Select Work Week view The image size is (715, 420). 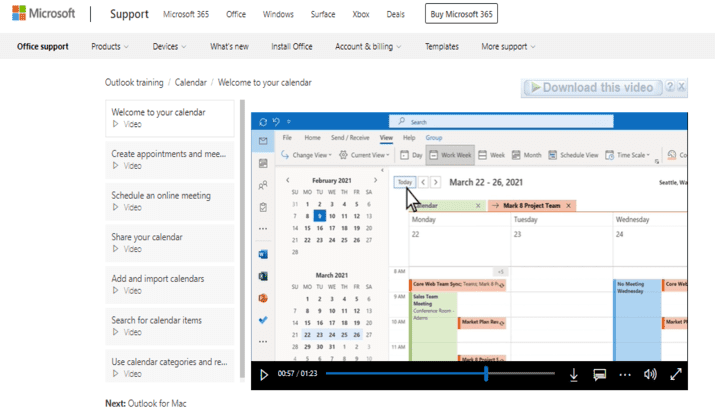pos(450,155)
